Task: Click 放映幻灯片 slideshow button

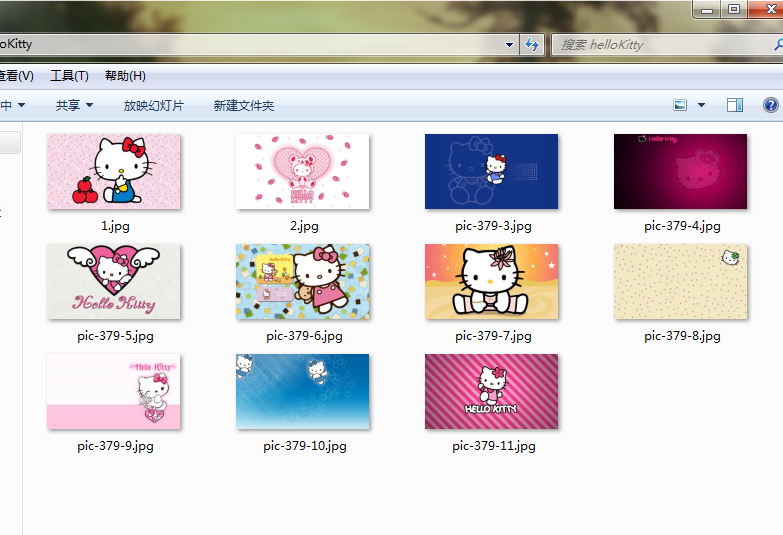Action: 154,105
